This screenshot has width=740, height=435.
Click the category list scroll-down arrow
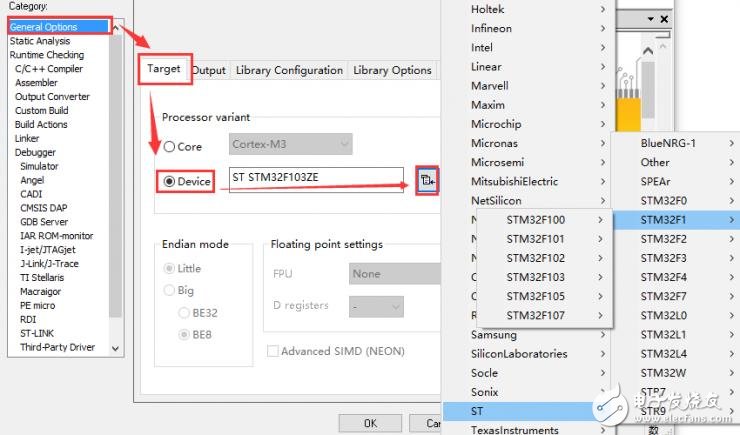(x=116, y=349)
